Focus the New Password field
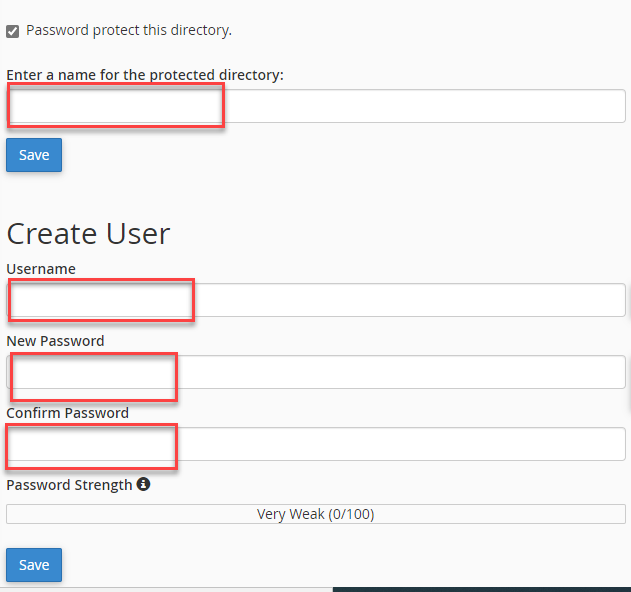The image size is (631, 592). pos(316,372)
